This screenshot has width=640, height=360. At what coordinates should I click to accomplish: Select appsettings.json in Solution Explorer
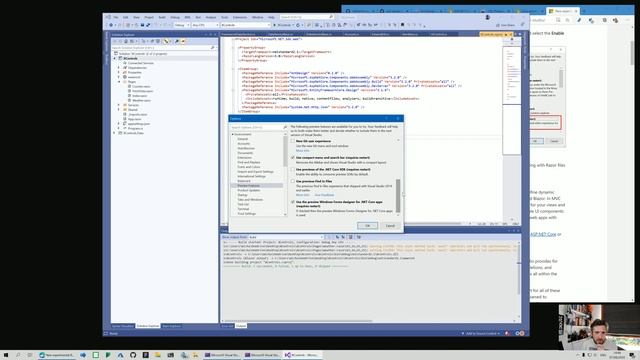(x=139, y=124)
